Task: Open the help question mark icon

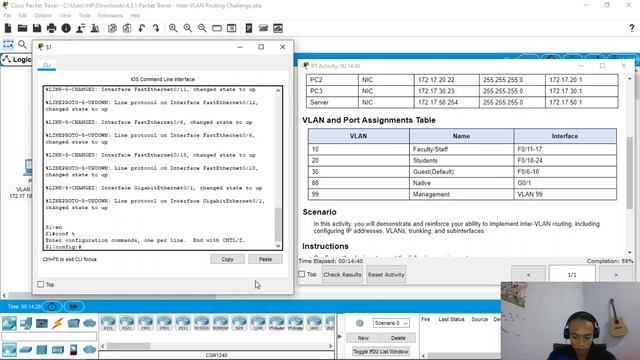Action: 631,28
